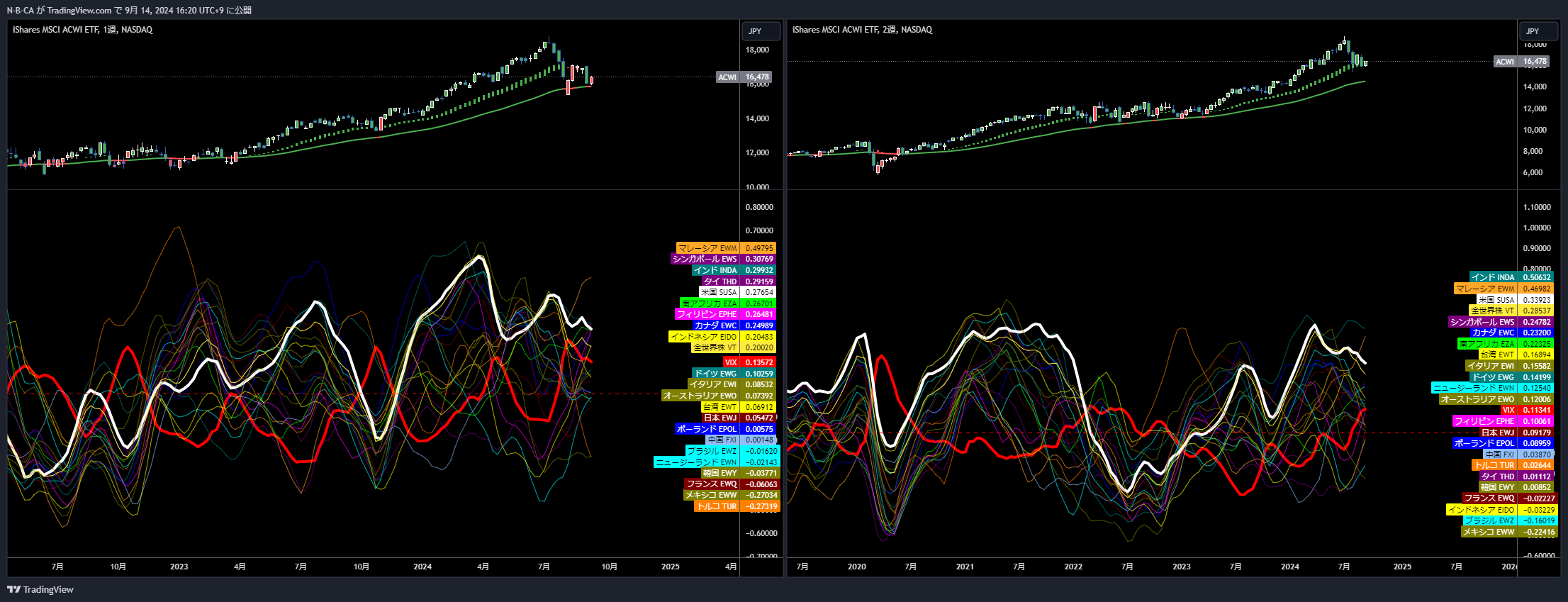Viewport: 1568px width, 602px height.
Task: Select the 南アフリカ EZA 0.26701 label
Action: 728,303
